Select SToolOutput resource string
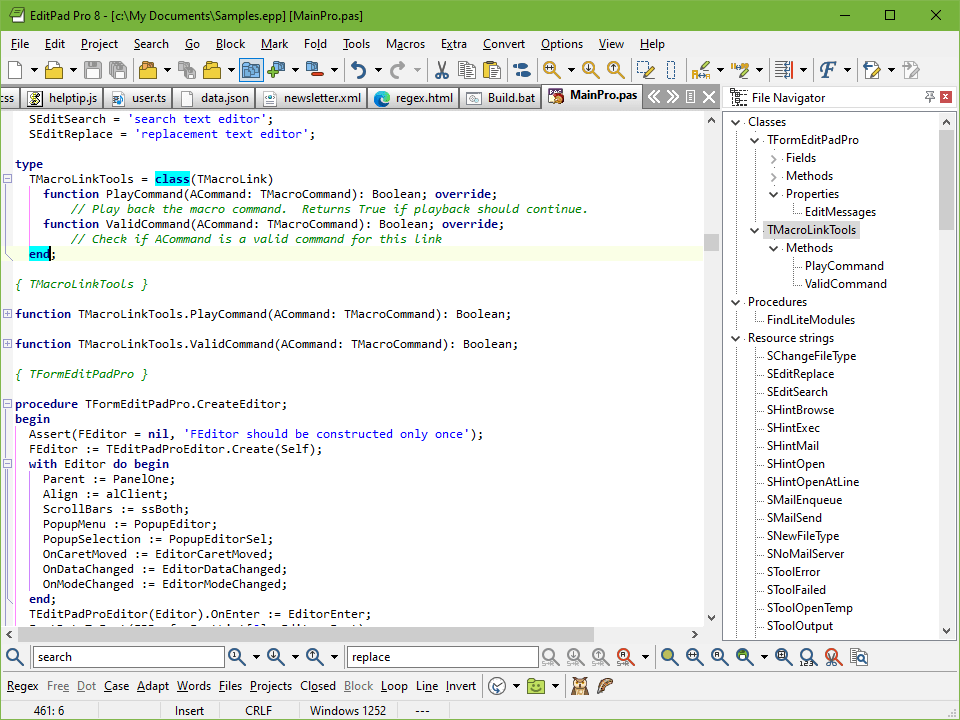 point(800,626)
